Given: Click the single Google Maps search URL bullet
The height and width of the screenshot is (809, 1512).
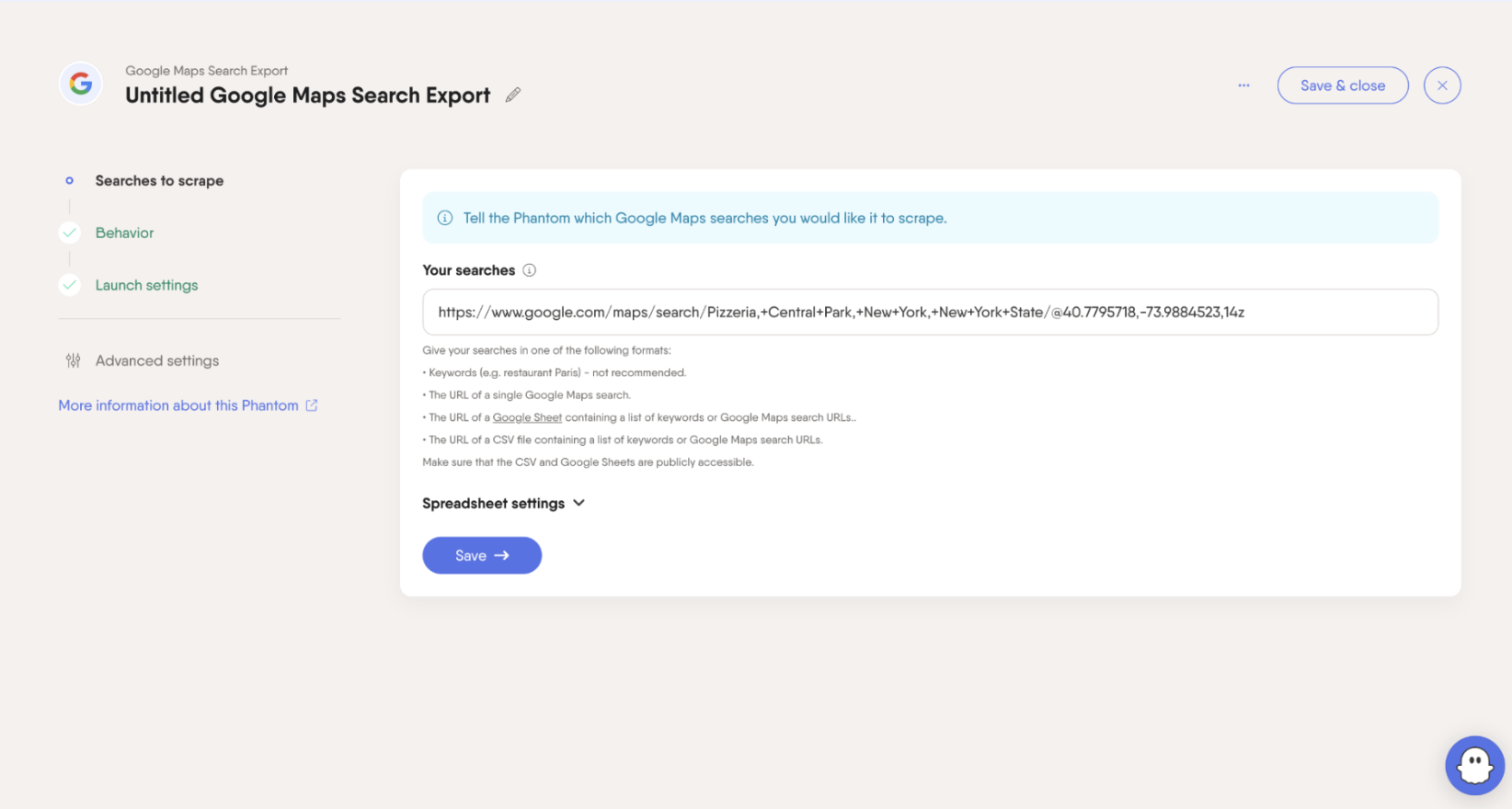Looking at the screenshot, I should (527, 395).
